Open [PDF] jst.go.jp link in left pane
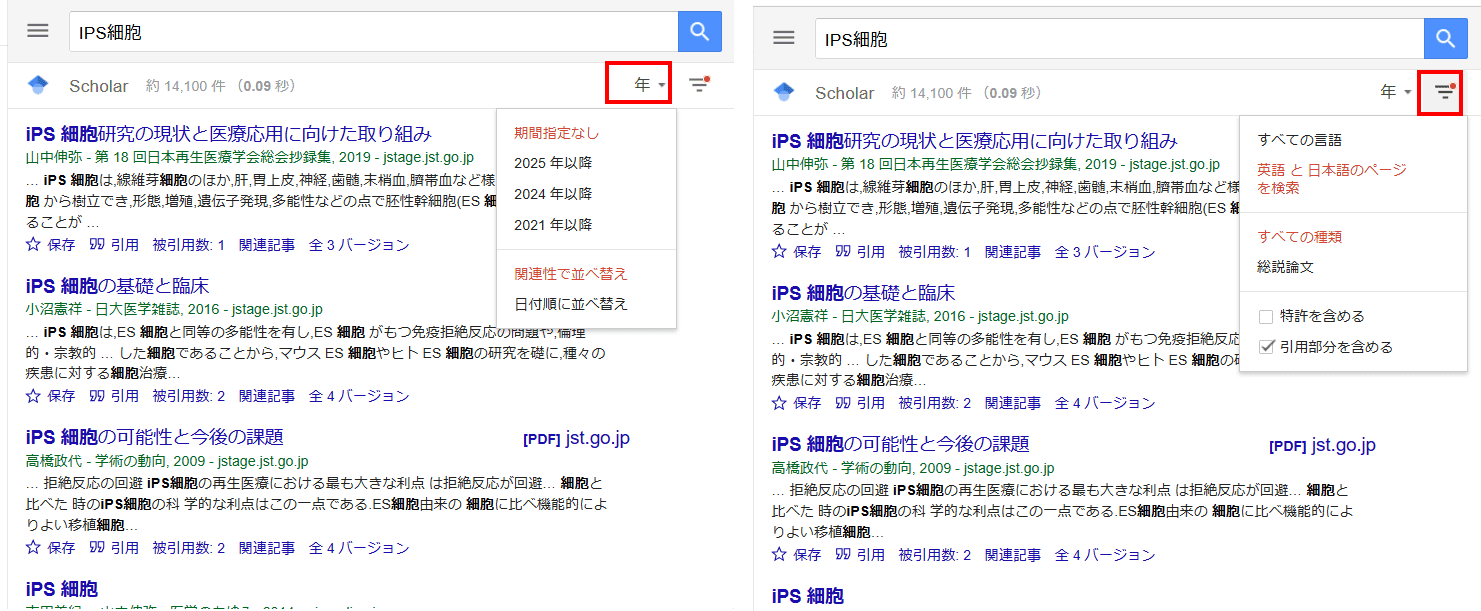This screenshot has width=1481, height=611. 576,438
